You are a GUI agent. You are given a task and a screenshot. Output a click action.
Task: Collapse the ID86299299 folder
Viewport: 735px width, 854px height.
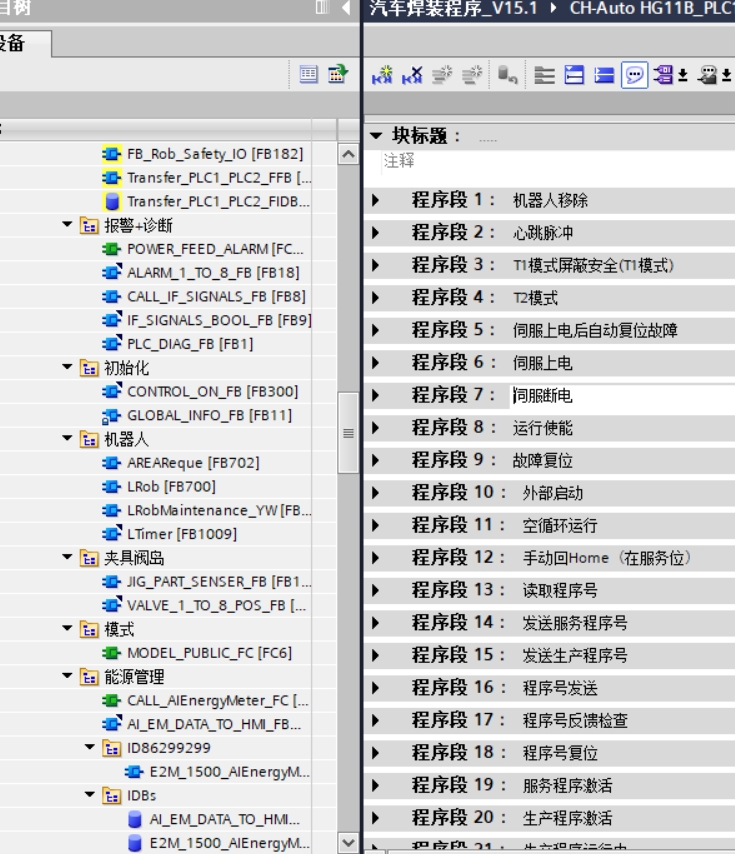tap(90, 747)
